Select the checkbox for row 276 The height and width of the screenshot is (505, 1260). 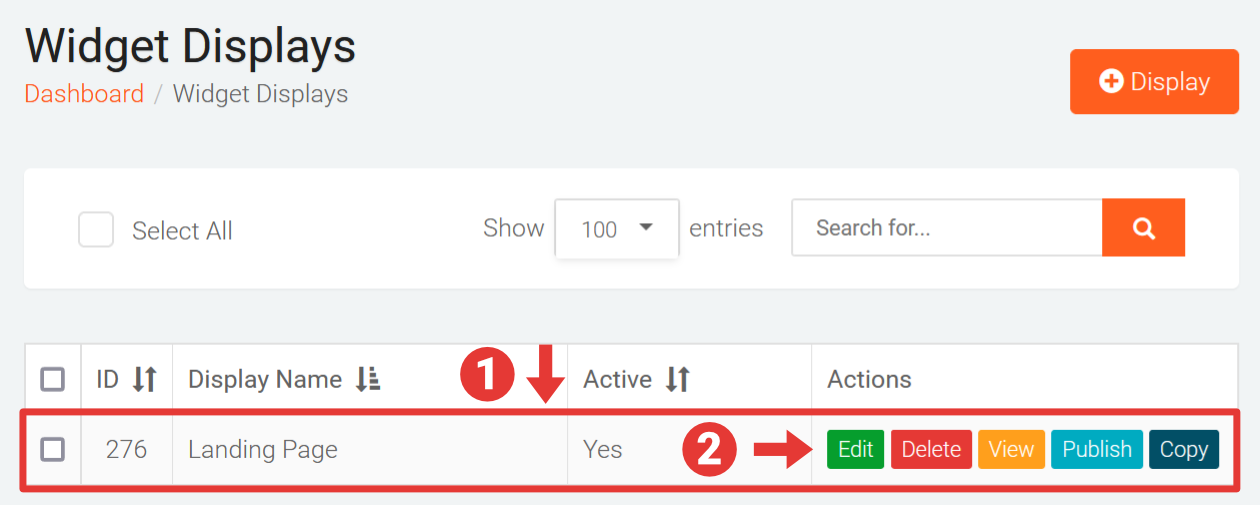click(x=52, y=449)
